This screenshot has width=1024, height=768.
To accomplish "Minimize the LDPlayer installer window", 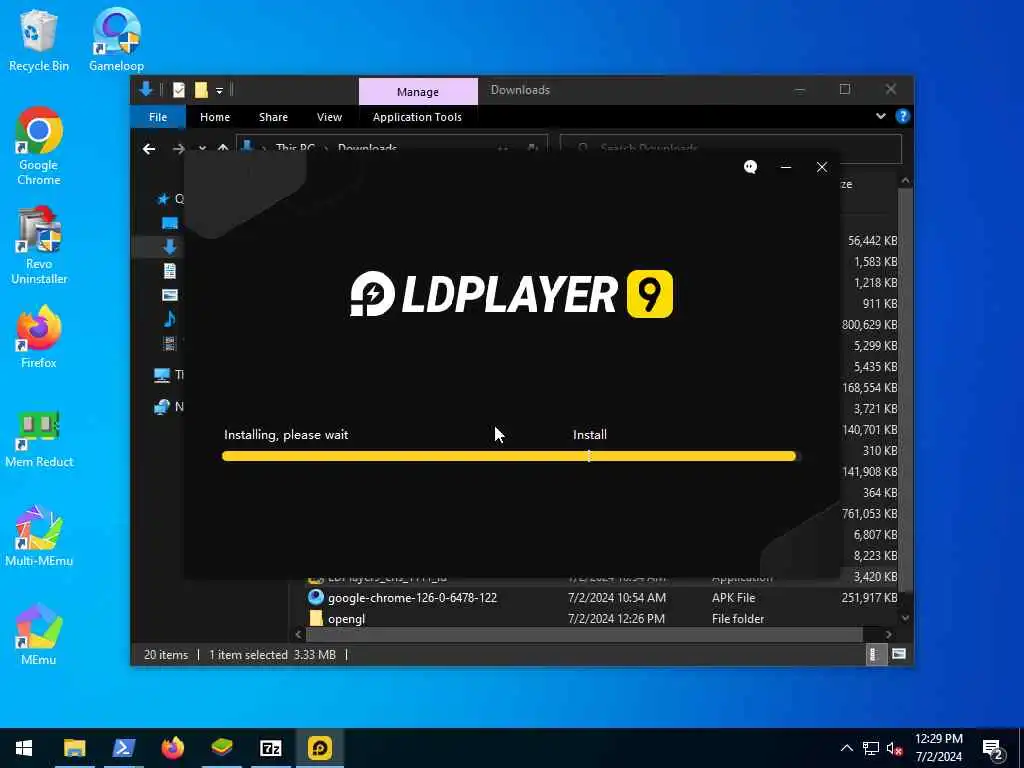I will tap(786, 167).
